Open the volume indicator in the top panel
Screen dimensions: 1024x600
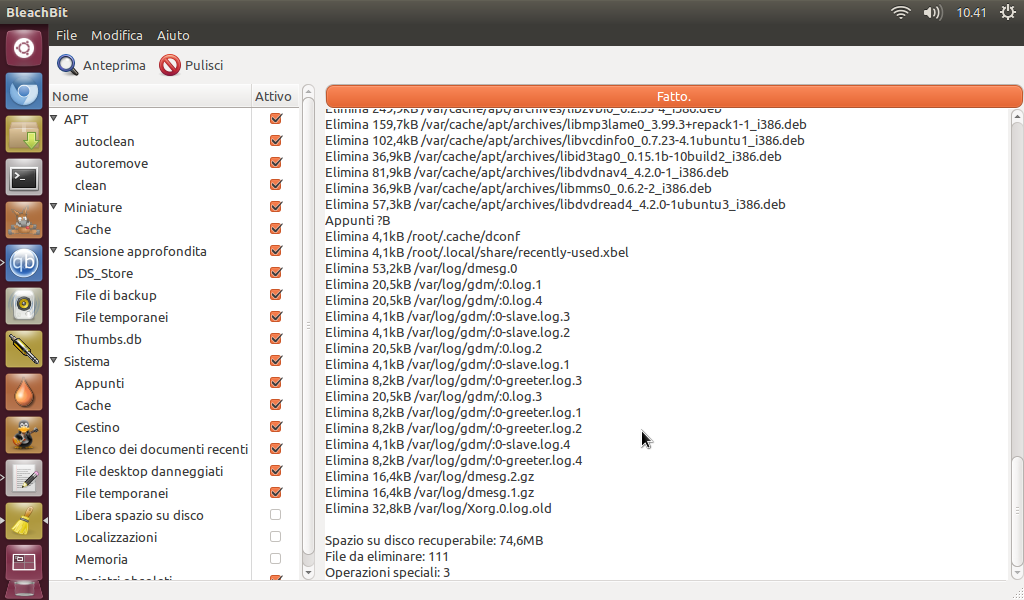coord(933,12)
